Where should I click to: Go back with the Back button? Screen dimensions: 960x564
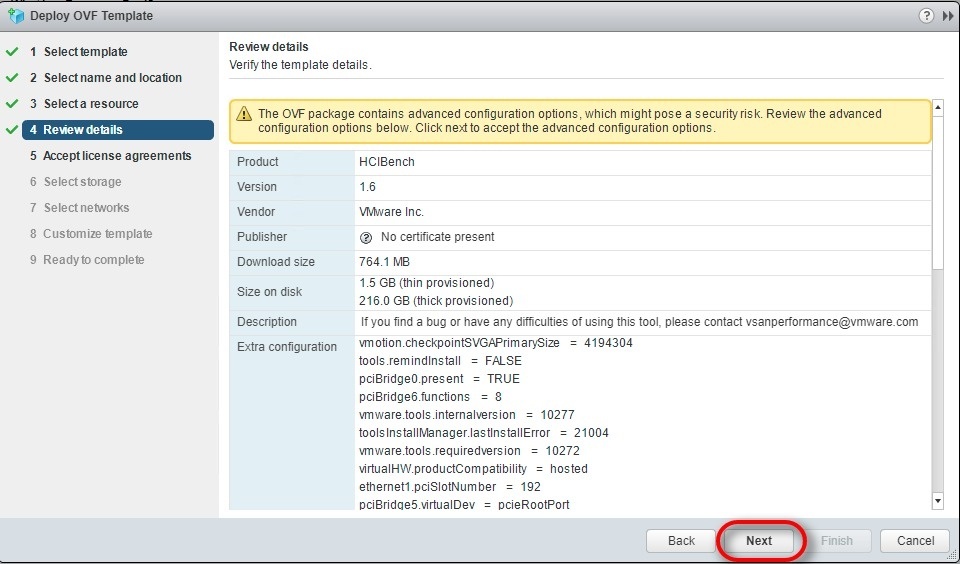(x=681, y=541)
